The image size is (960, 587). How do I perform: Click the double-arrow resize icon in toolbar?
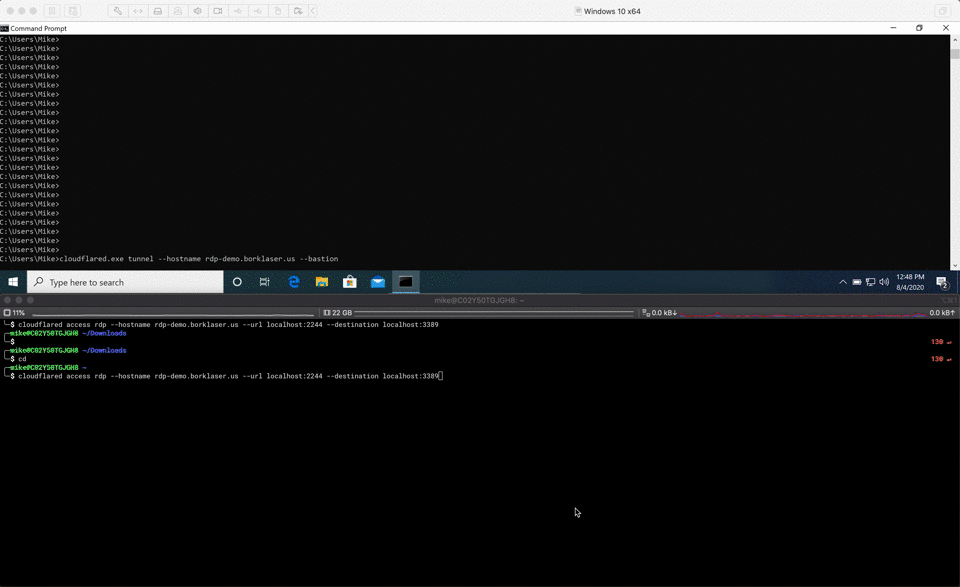tap(138, 11)
